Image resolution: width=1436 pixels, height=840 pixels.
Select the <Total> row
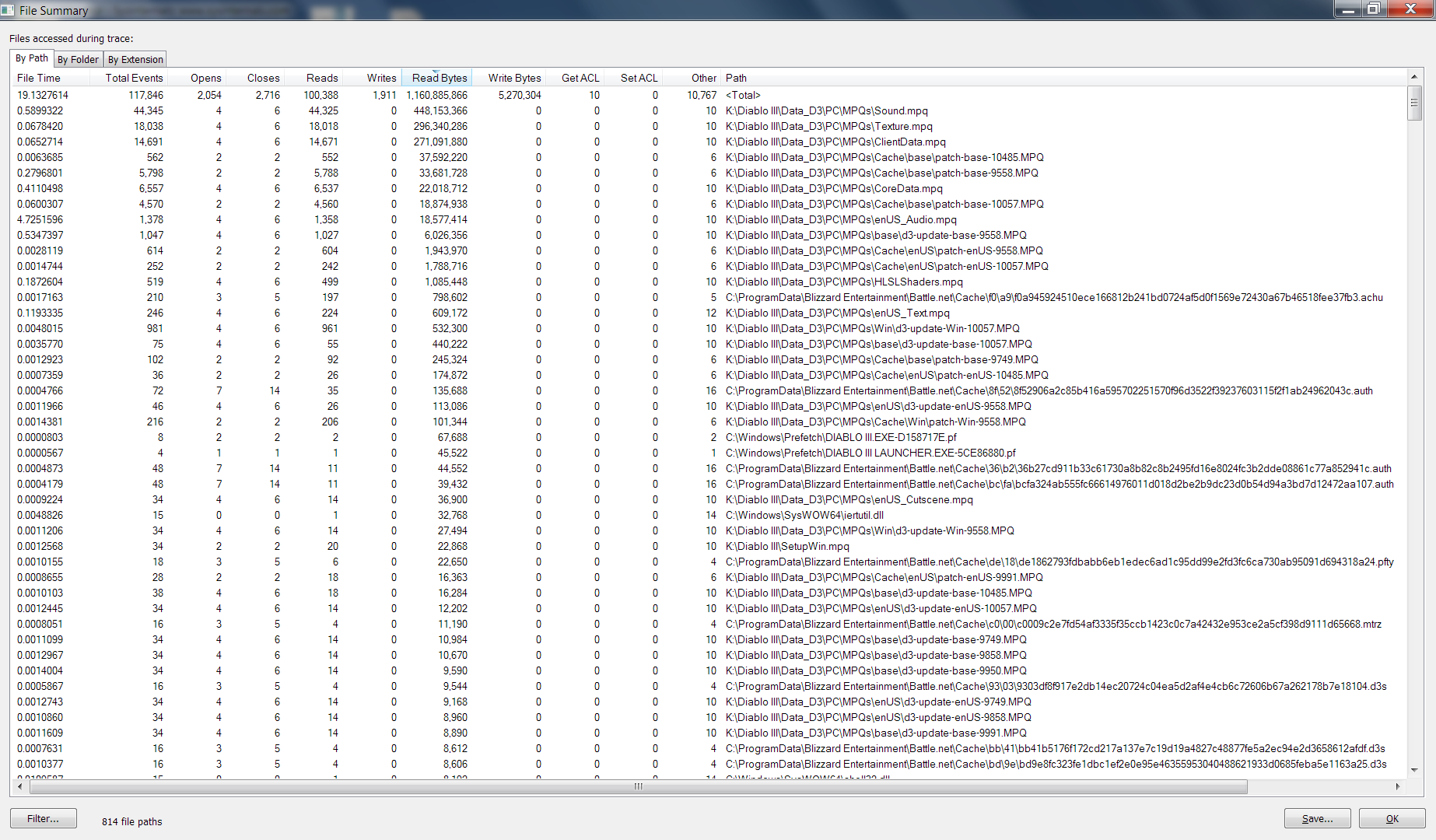click(x=709, y=95)
